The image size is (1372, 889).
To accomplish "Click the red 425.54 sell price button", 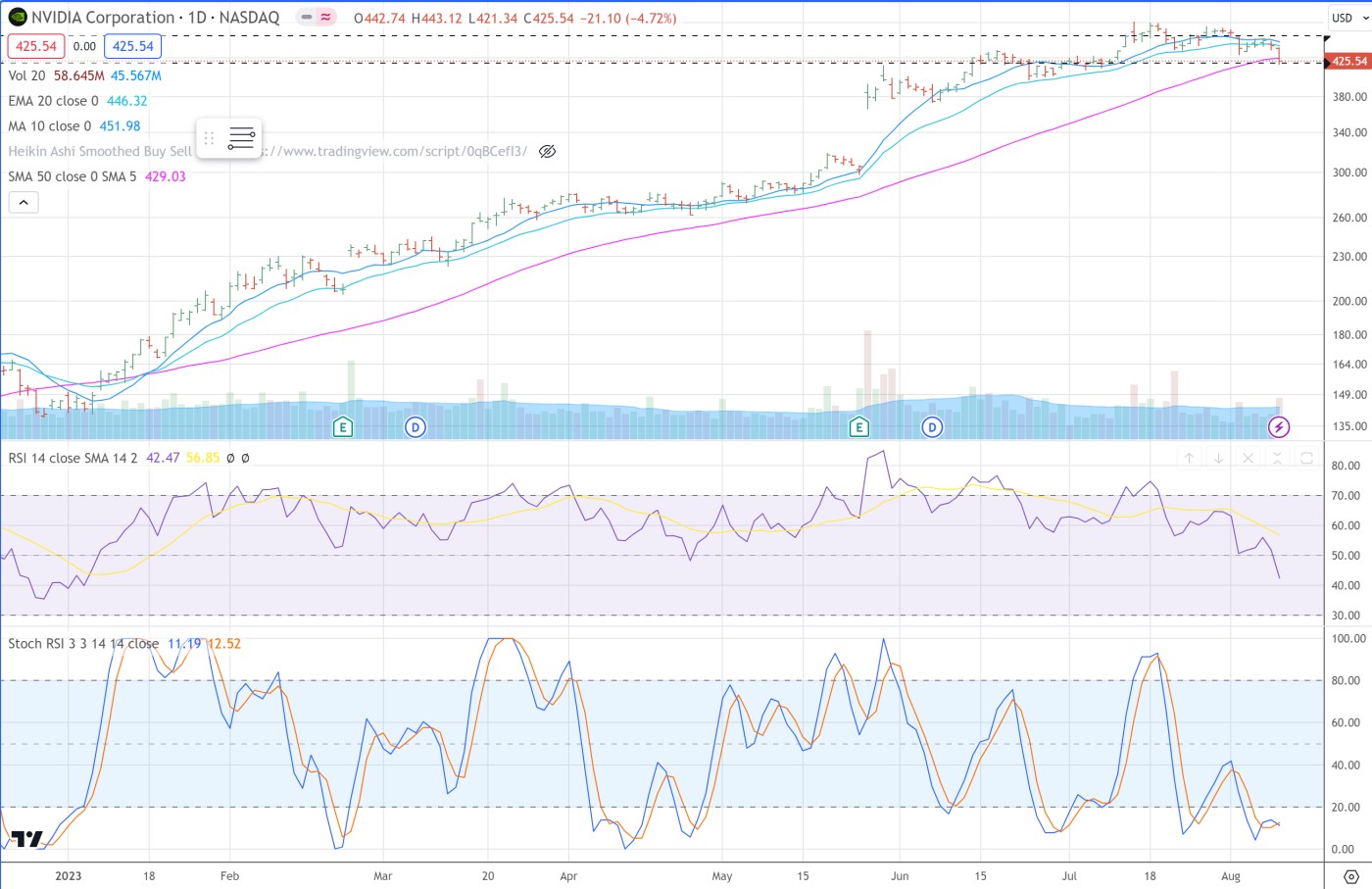I will pyautogui.click(x=36, y=46).
